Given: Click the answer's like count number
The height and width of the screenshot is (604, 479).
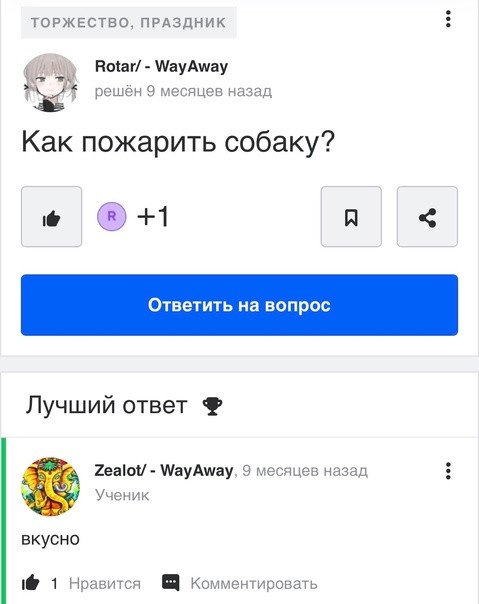Looking at the screenshot, I should tap(54, 584).
